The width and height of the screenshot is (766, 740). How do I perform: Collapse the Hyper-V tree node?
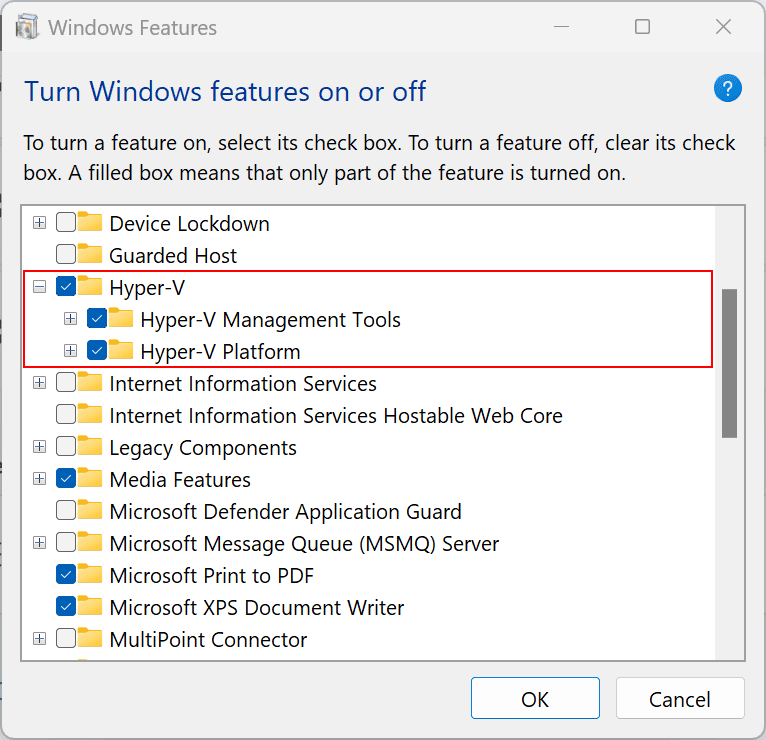pos(39,287)
